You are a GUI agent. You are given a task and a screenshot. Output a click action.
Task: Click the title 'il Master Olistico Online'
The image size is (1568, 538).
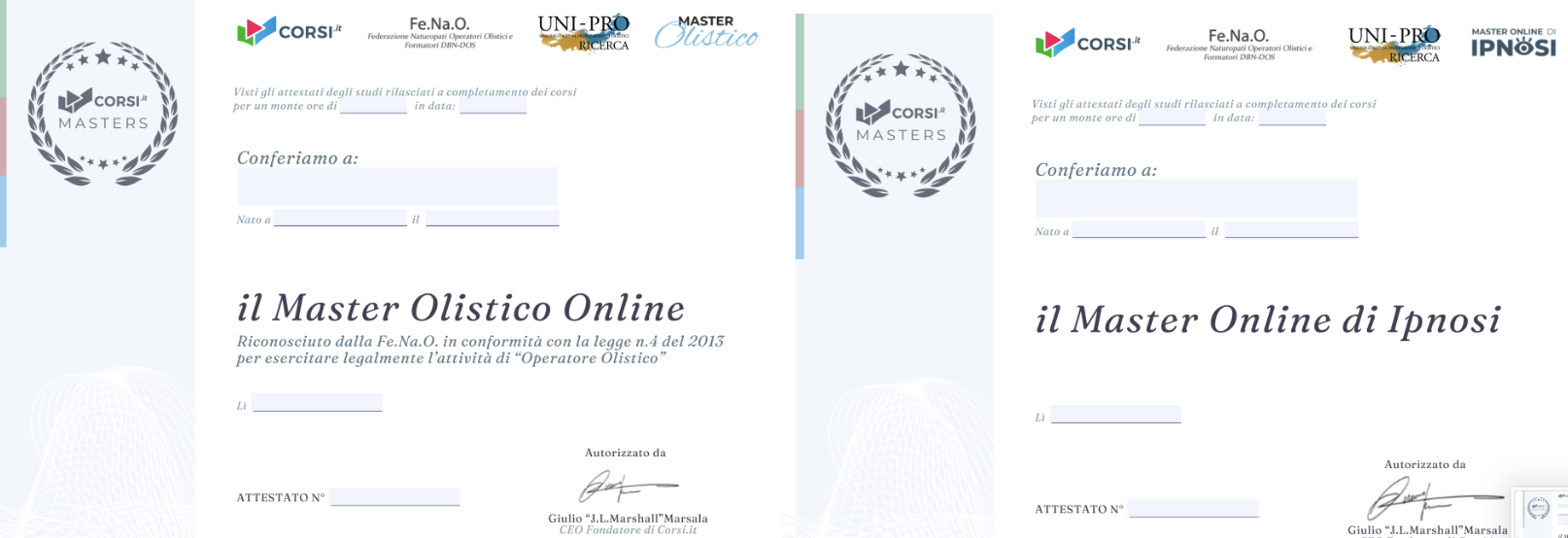pos(461,308)
